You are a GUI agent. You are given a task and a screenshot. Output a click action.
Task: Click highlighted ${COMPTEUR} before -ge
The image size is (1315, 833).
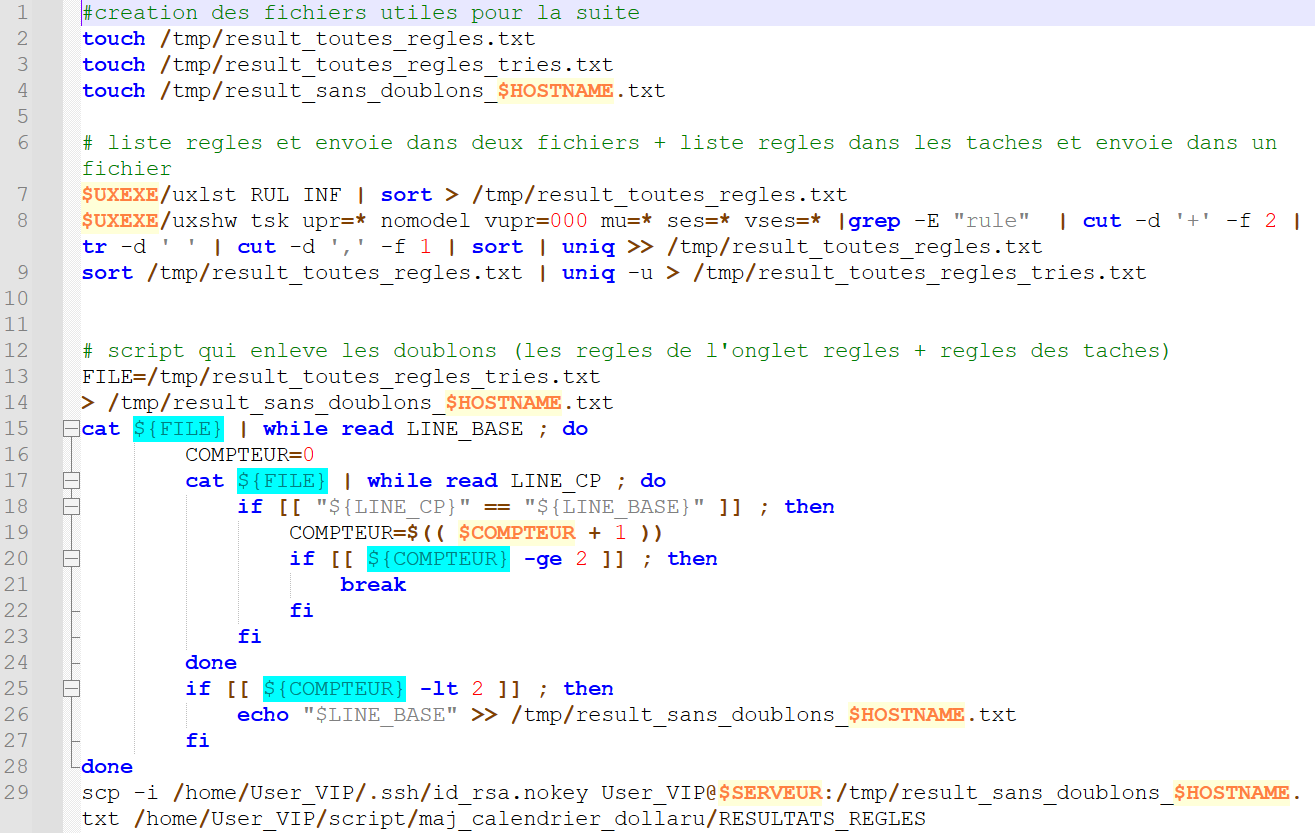[x=438, y=559]
